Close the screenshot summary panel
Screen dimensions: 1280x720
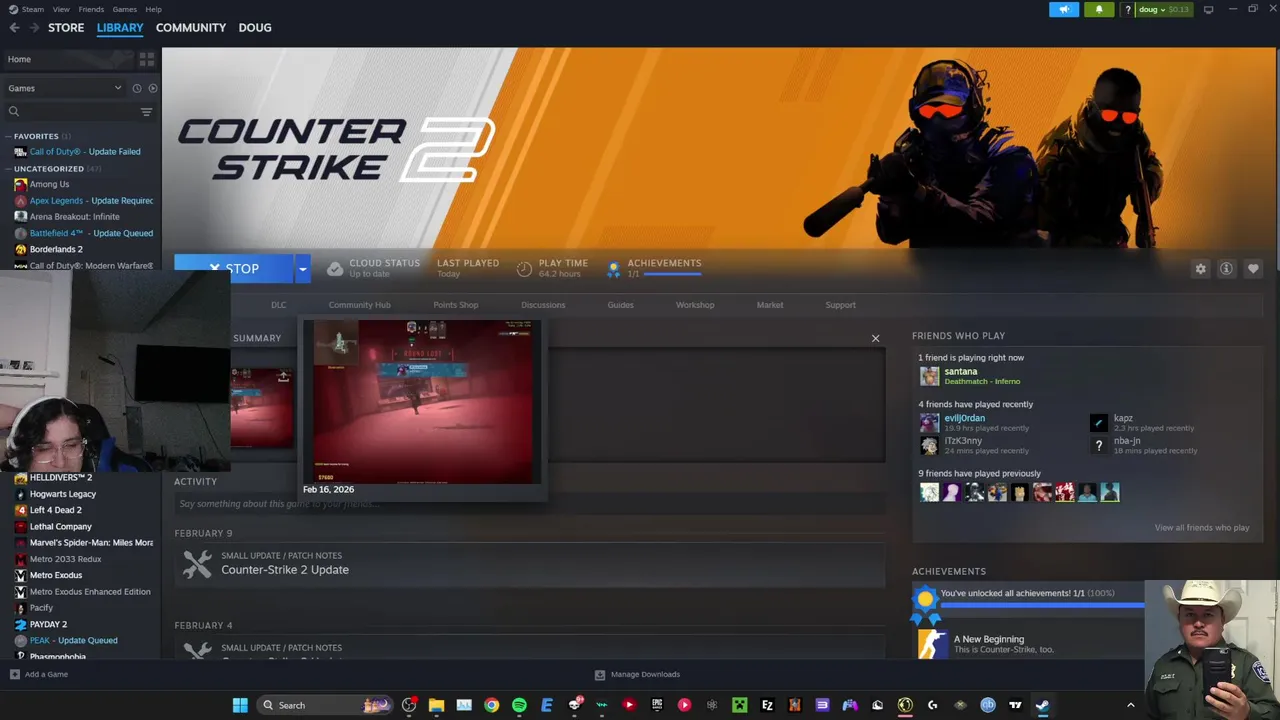click(x=875, y=339)
